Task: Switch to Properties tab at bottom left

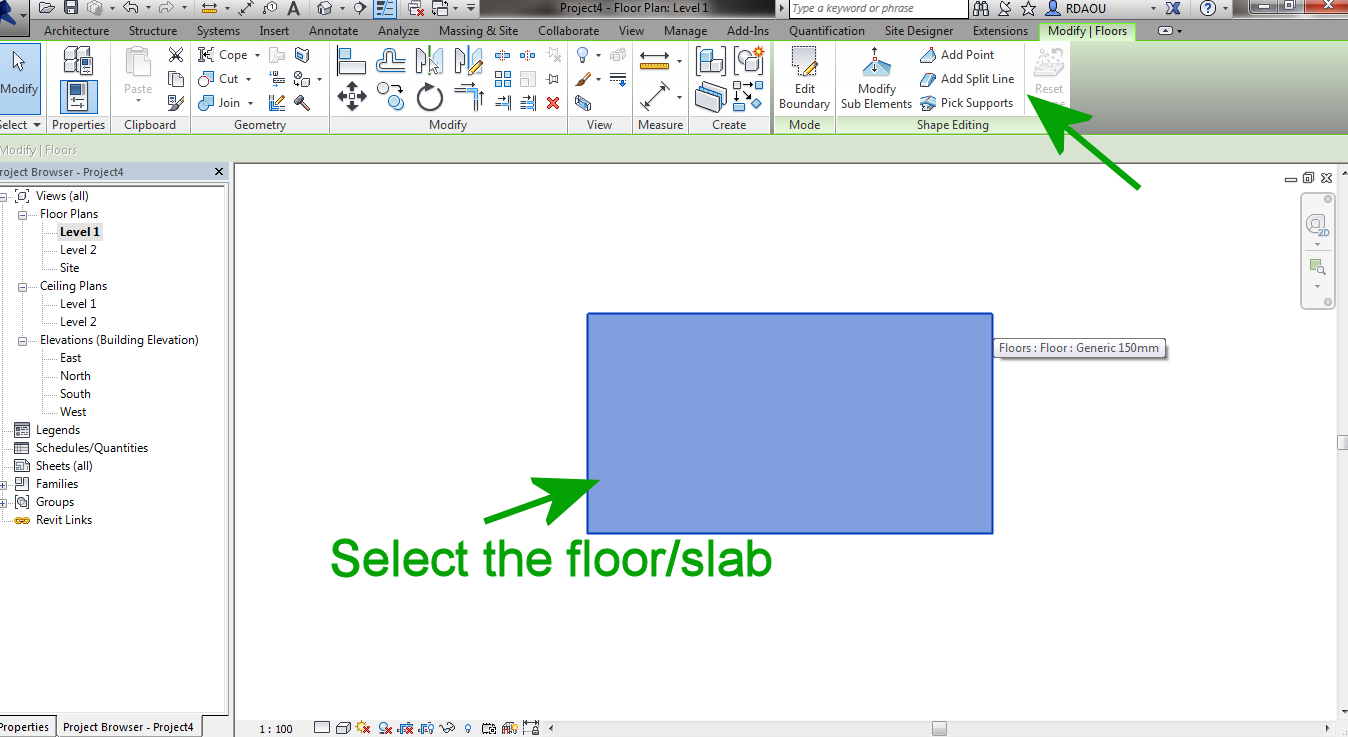Action: 25,727
